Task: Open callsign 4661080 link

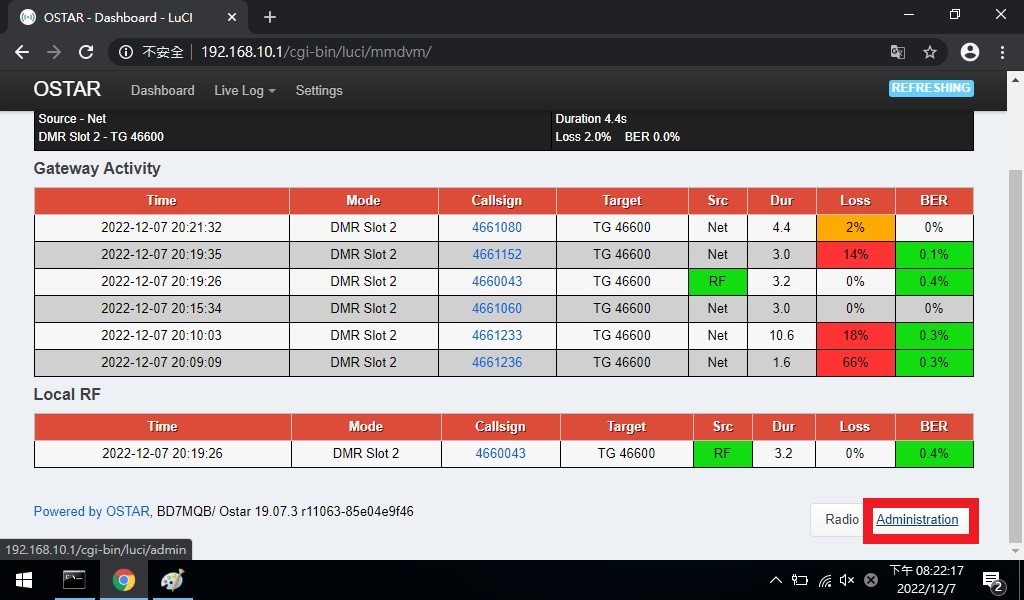Action: coord(497,227)
